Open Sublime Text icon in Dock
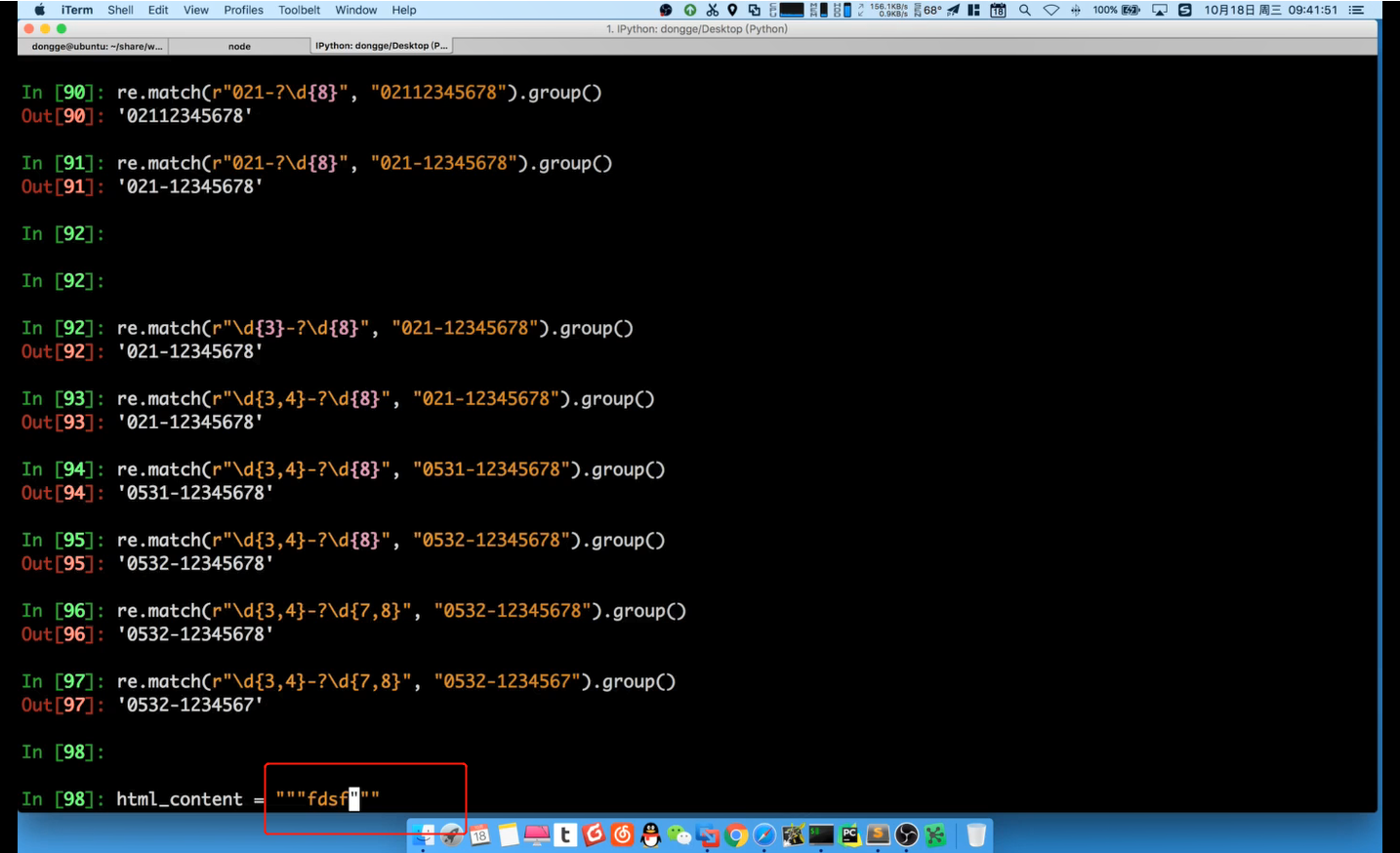The width and height of the screenshot is (1400, 853). (x=878, y=834)
